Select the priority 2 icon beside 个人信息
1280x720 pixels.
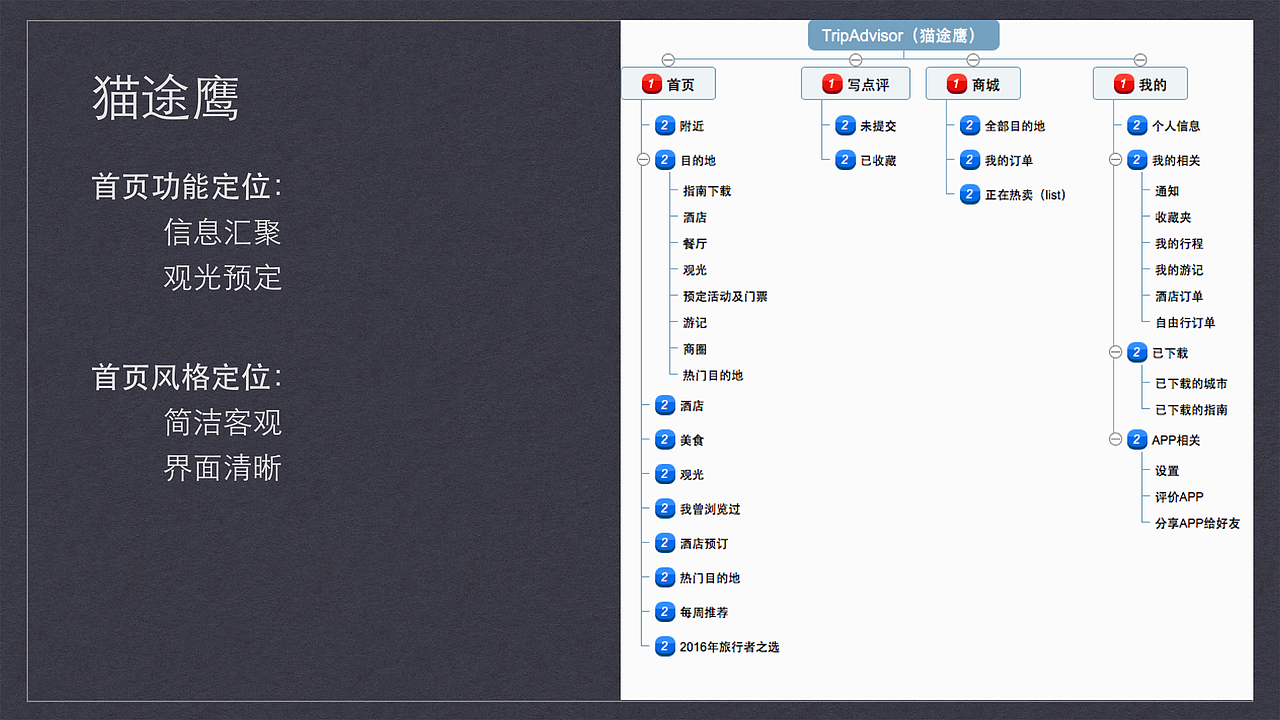pyautogui.click(x=1137, y=126)
